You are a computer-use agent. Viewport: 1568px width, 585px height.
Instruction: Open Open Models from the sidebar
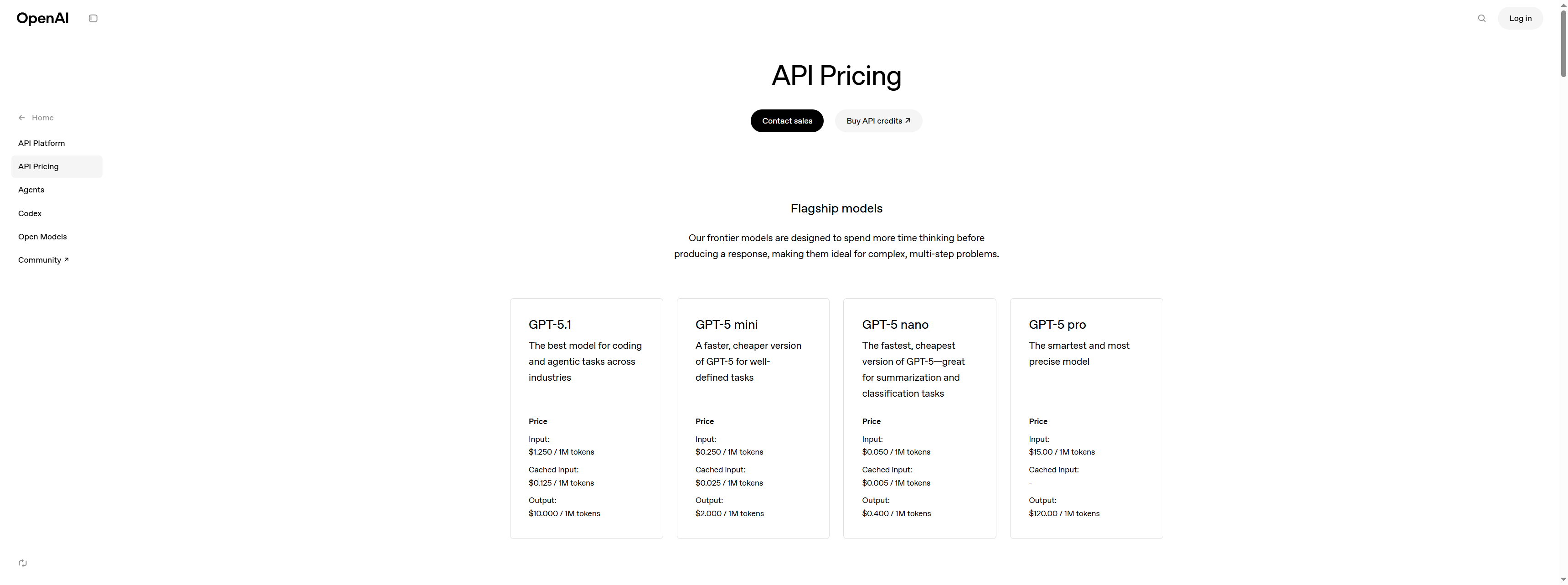coord(42,236)
